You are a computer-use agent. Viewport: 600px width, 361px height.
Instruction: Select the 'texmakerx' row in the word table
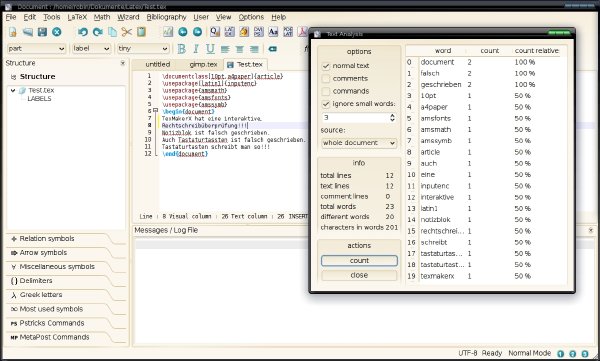(x=483, y=276)
